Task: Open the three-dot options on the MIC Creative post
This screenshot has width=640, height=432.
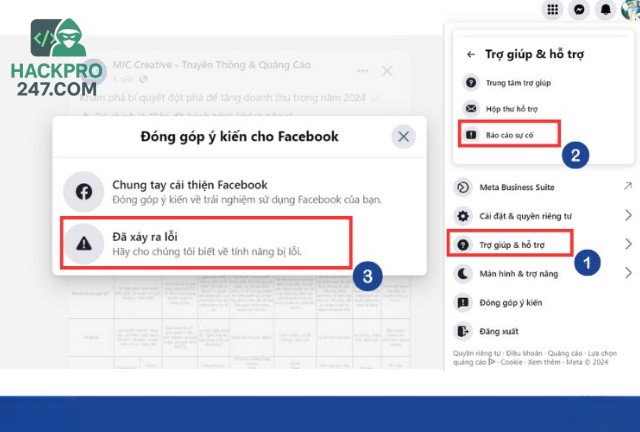Action: pyautogui.click(x=362, y=71)
